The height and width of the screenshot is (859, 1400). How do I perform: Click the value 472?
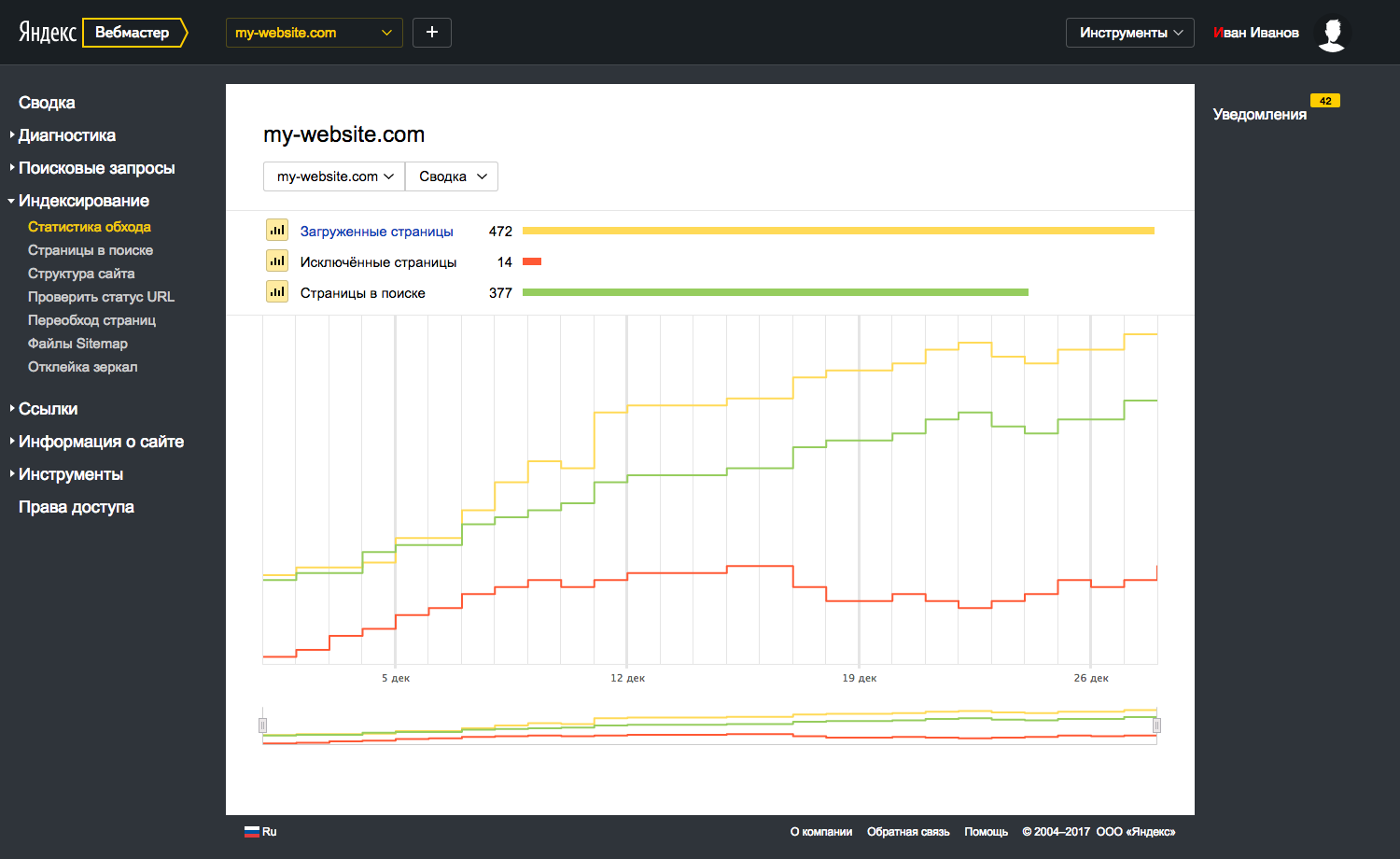[500, 232]
